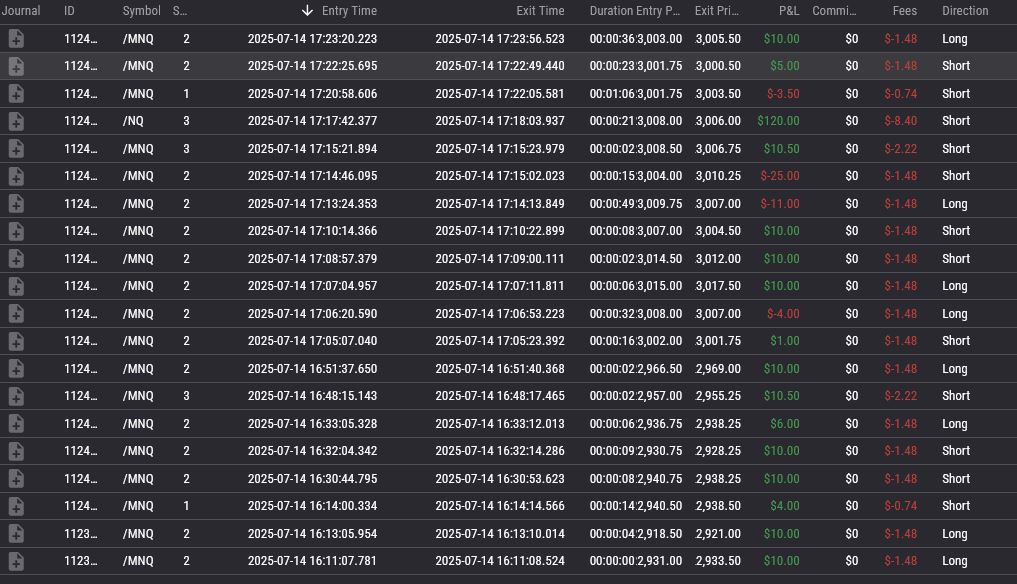Click the Symbol column header

(x=141, y=11)
